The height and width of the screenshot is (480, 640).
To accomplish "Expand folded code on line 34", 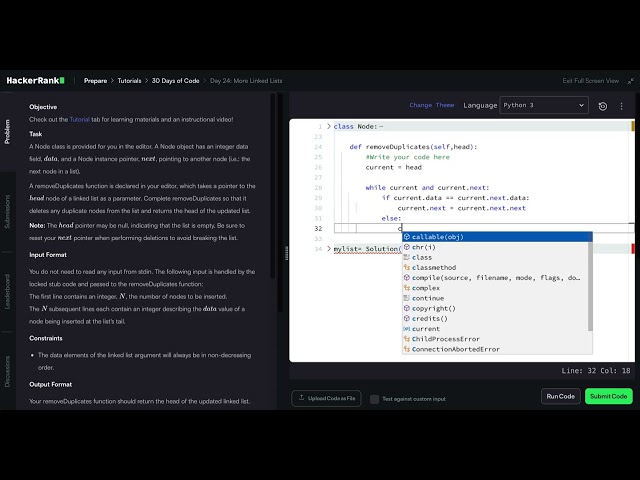I will [329, 249].
